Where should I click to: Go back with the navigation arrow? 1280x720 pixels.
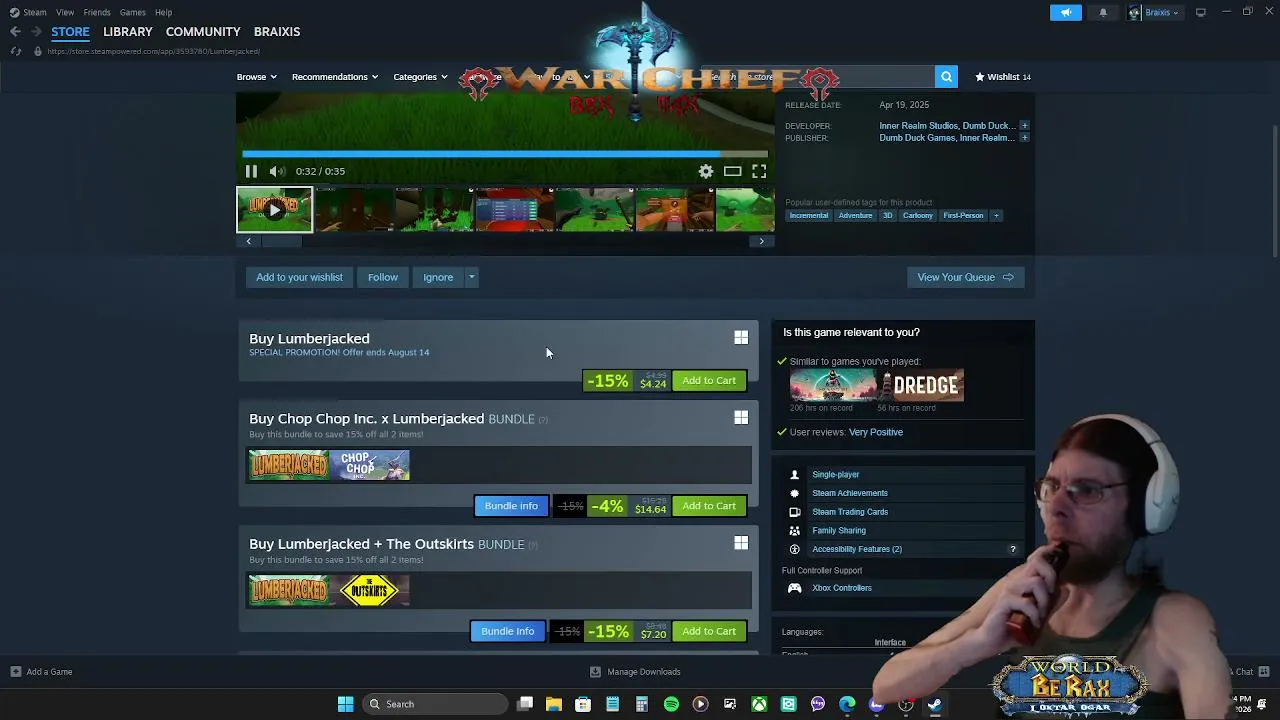point(15,32)
